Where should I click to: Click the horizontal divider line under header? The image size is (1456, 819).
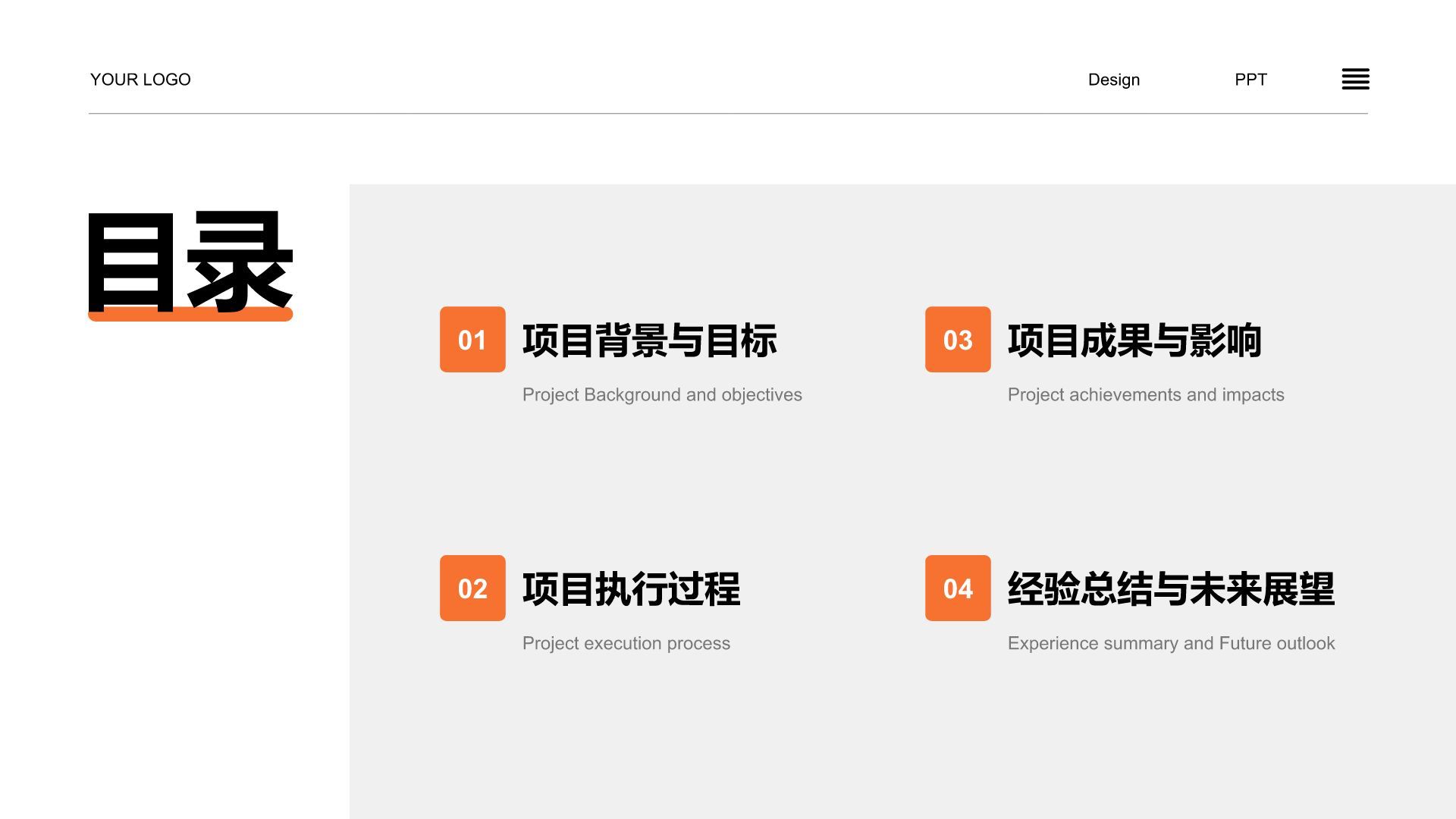pos(728,114)
